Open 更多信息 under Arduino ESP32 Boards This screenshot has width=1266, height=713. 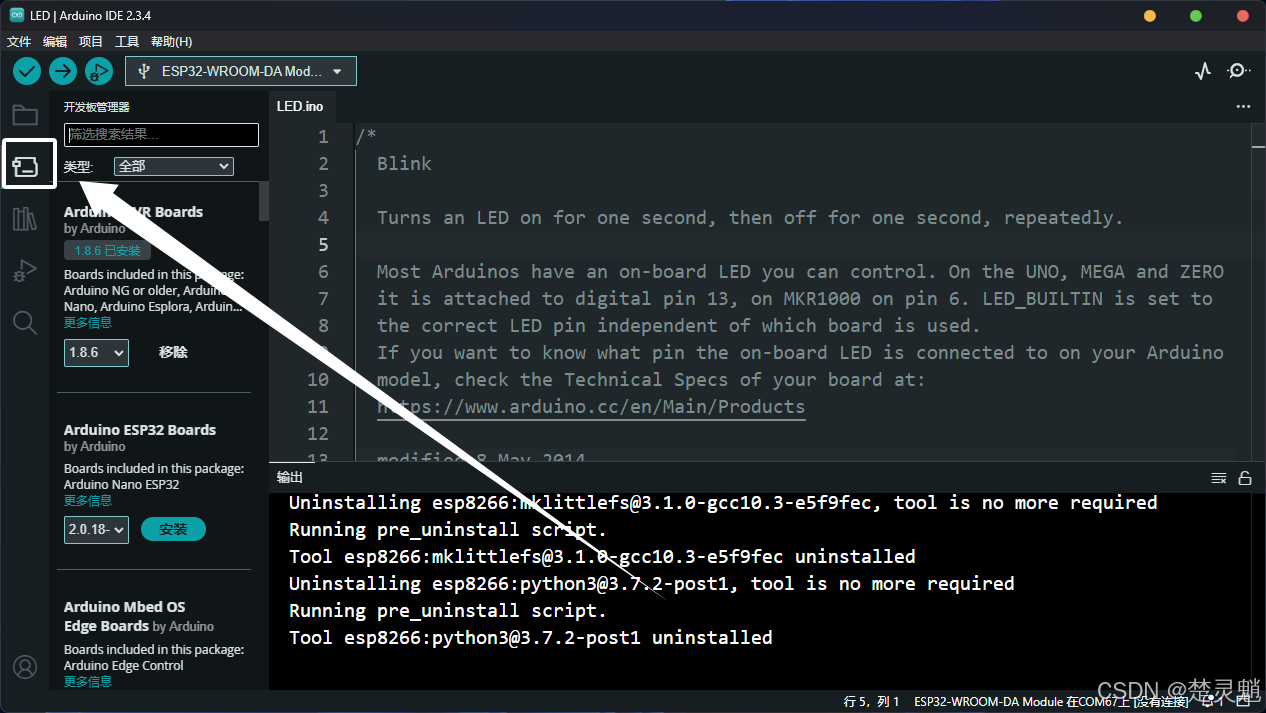click(88, 501)
